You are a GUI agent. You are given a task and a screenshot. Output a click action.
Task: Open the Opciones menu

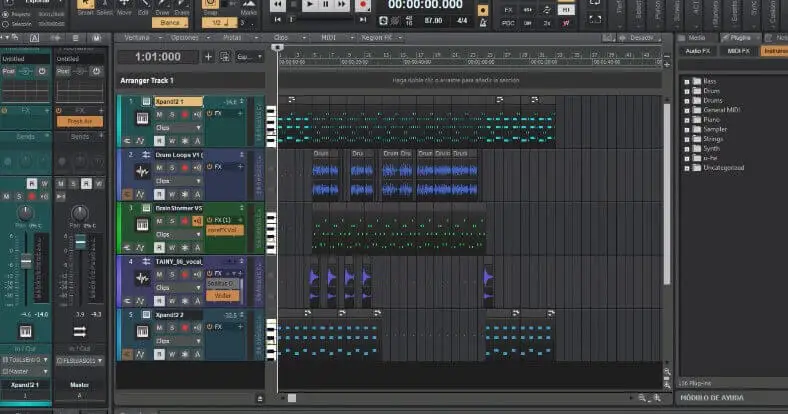[x=187, y=38]
